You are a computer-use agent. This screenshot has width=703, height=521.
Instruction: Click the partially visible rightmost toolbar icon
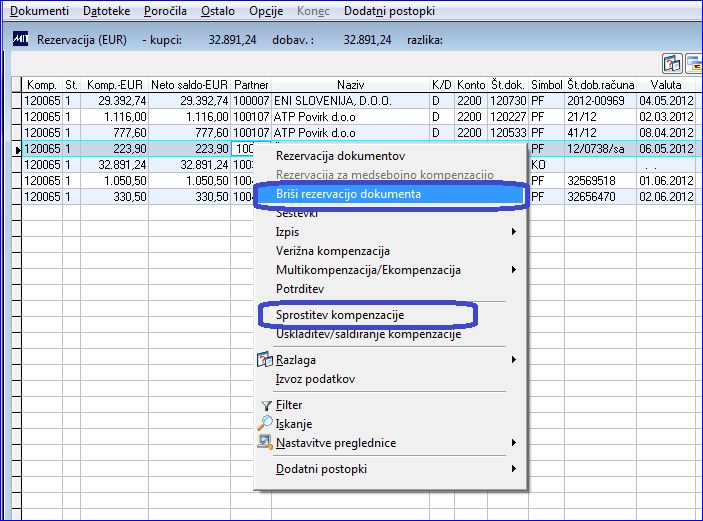pos(694,64)
